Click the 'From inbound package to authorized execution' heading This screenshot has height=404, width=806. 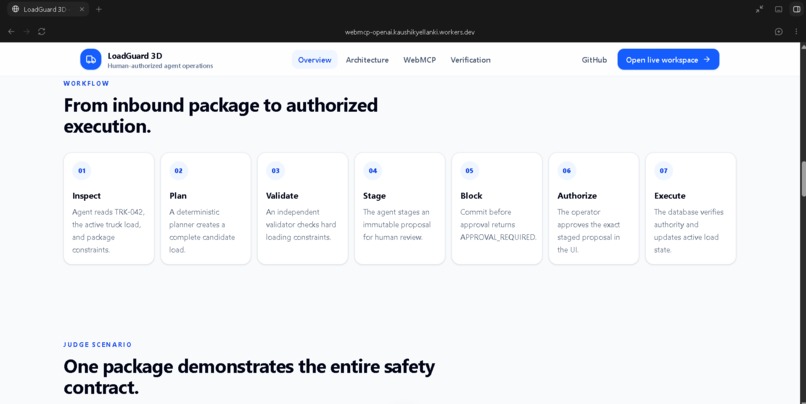pyautogui.click(x=221, y=116)
